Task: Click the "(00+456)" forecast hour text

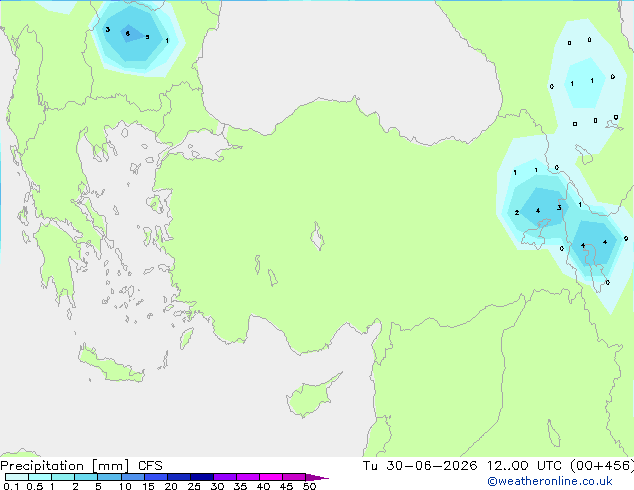Action: 602,466
